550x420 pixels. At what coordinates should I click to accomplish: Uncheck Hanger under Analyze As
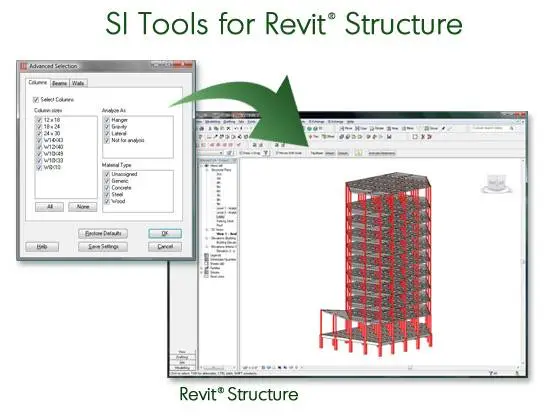107,120
